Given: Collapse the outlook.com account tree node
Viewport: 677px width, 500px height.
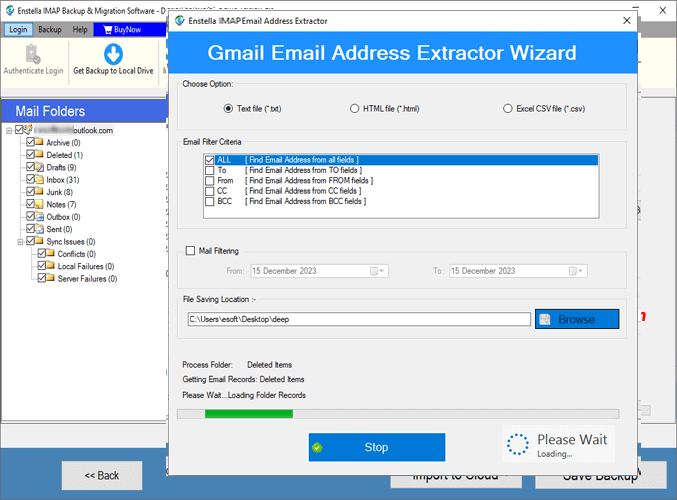Looking at the screenshot, I should [9, 130].
